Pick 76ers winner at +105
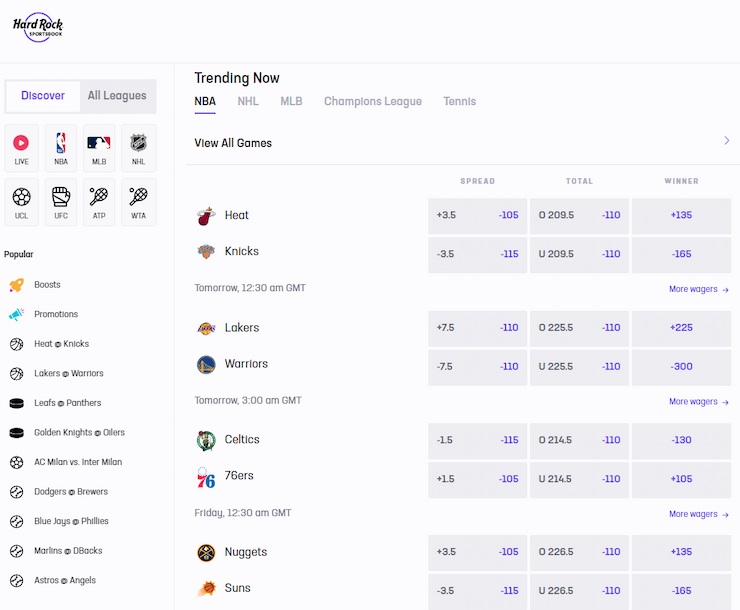This screenshot has height=610, width=740. (681, 479)
